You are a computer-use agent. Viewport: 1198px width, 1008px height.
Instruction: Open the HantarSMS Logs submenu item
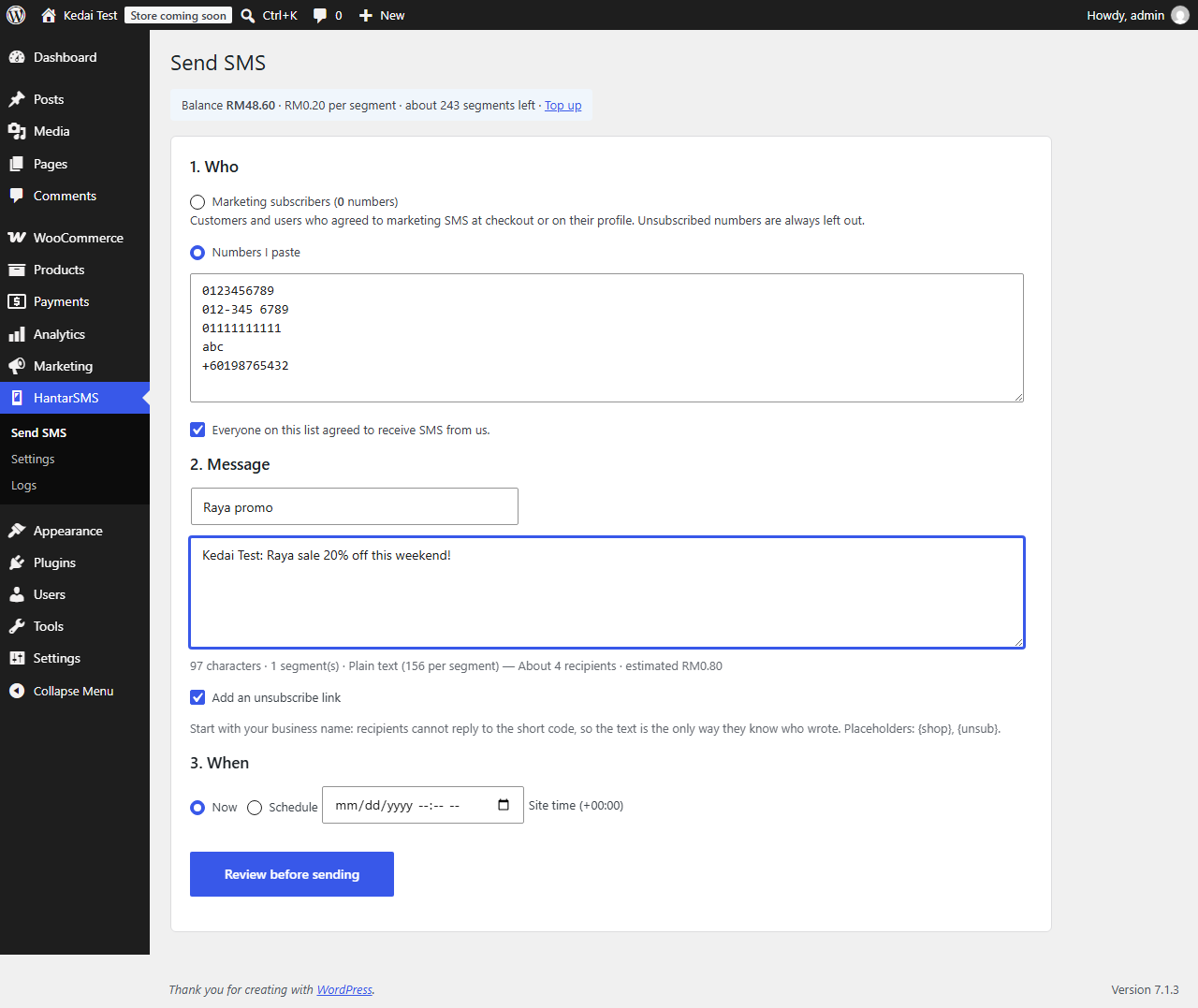coord(24,485)
